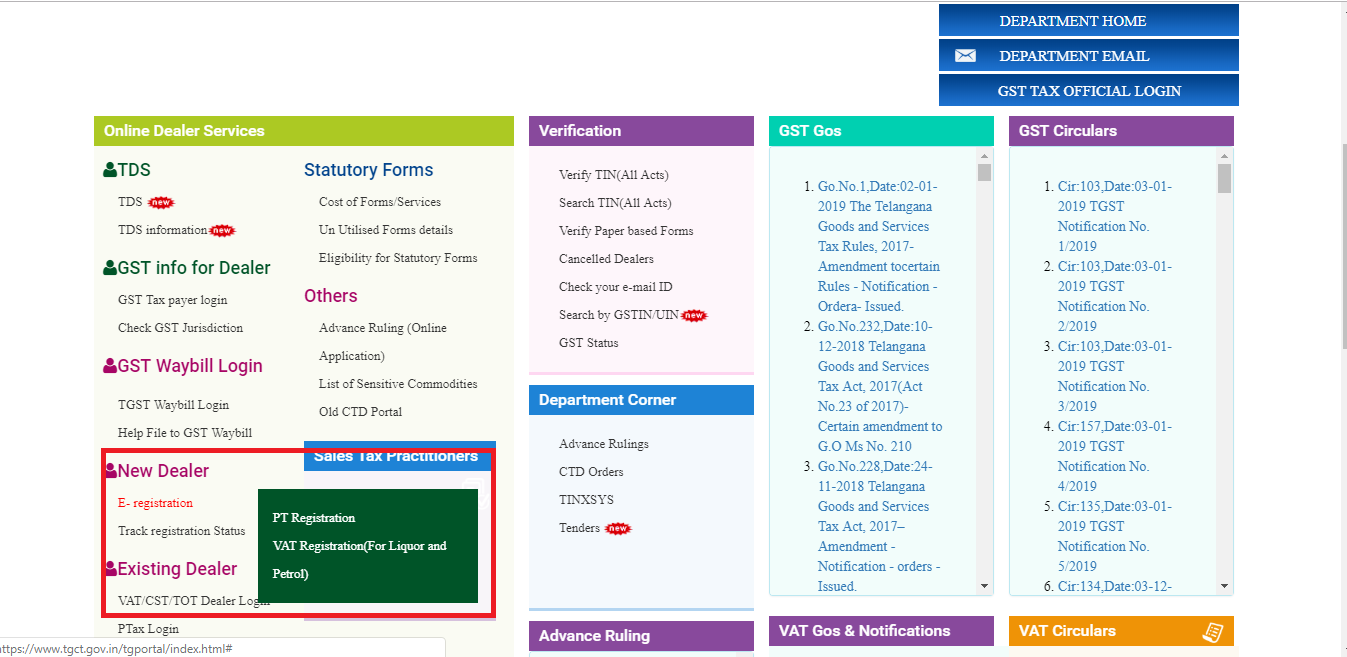The width and height of the screenshot is (1347, 657).
Task: Open DEPARTMENT EMAIL button
Action: 1089,56
